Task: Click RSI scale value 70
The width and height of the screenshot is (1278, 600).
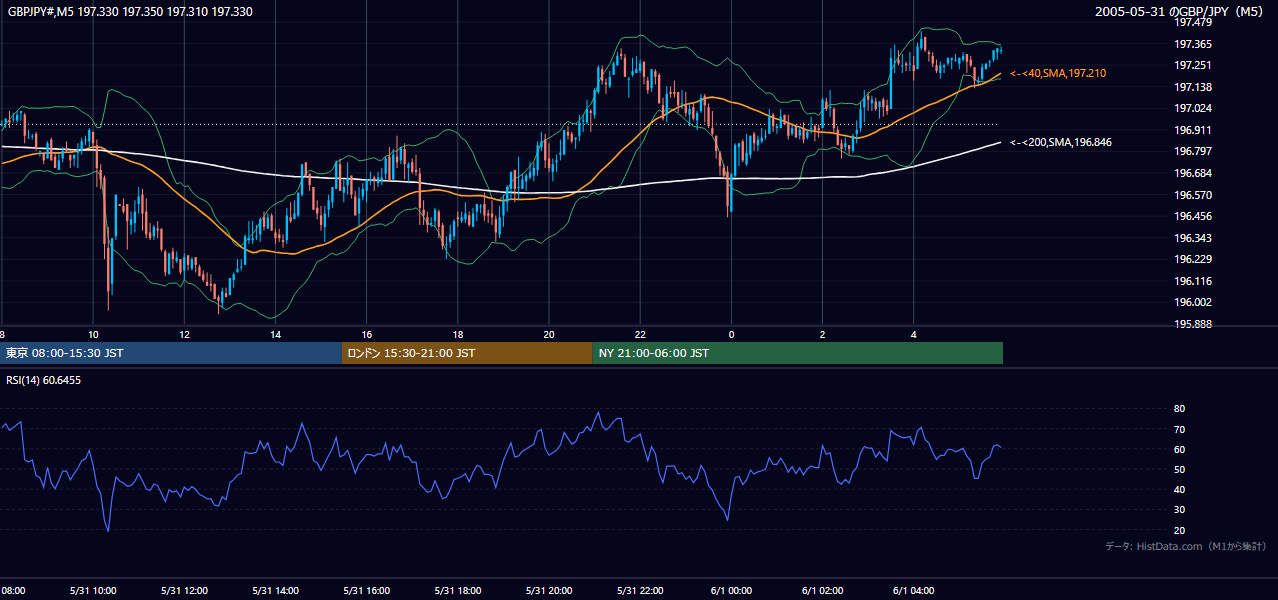Action: tap(1179, 429)
